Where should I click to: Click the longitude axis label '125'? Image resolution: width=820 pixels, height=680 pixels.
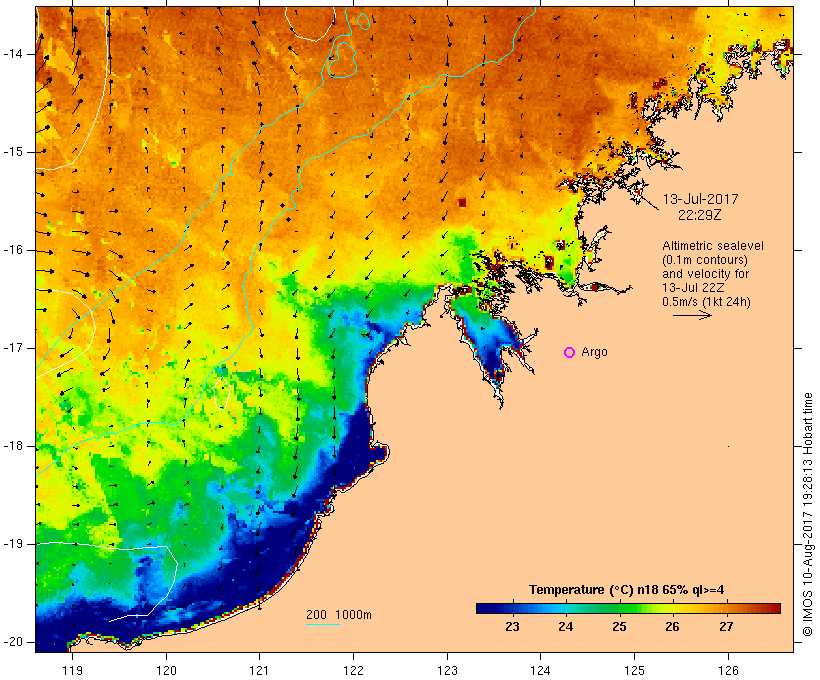(634, 670)
